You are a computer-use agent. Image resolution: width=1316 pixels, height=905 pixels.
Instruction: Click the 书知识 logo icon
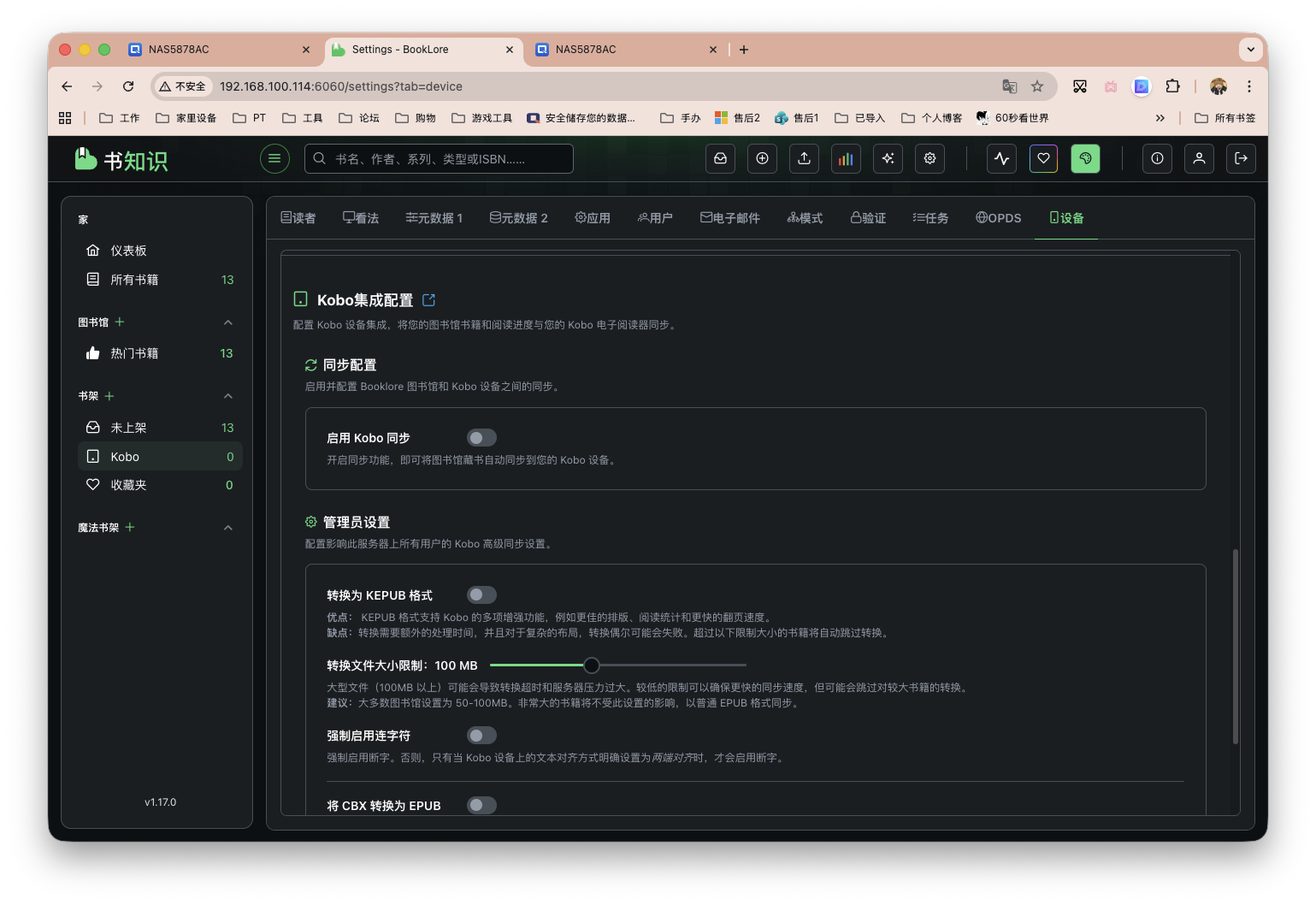pos(86,158)
